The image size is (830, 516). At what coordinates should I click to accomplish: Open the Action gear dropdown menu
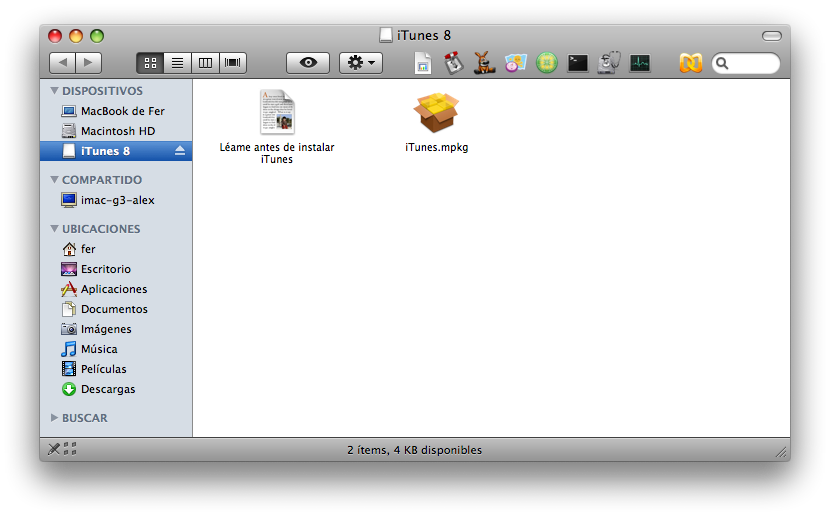(361, 63)
